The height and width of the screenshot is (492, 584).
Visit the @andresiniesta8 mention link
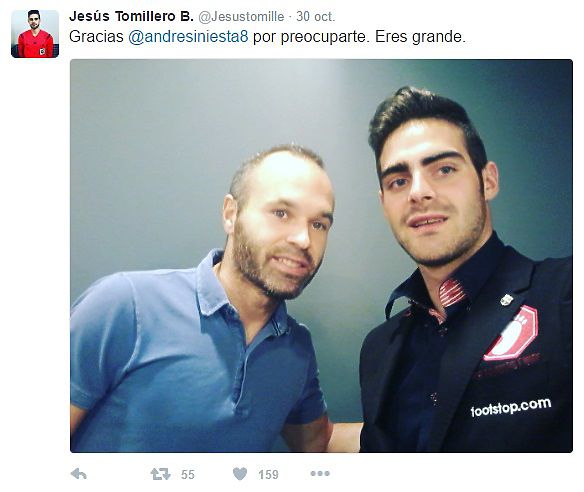(x=188, y=37)
